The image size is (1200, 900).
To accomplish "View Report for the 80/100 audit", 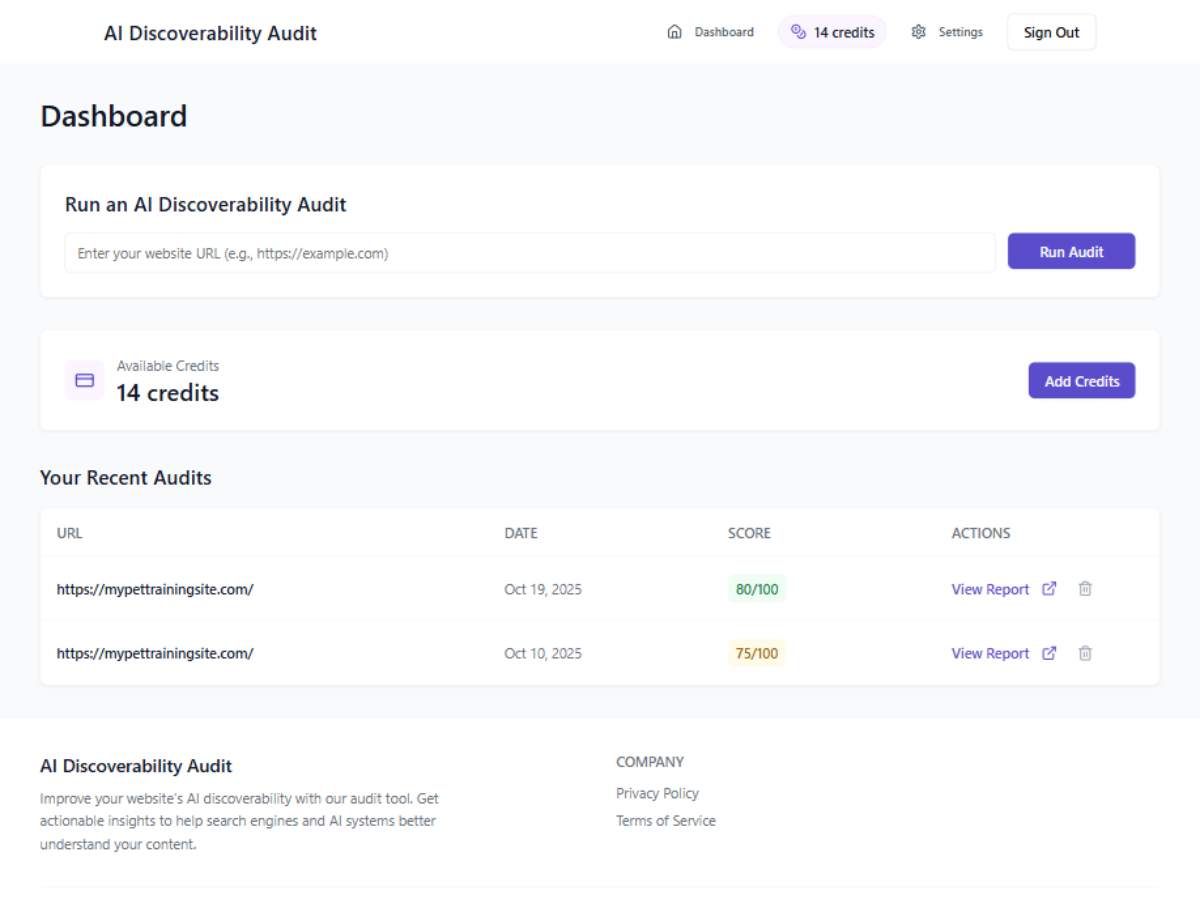I will coord(990,589).
